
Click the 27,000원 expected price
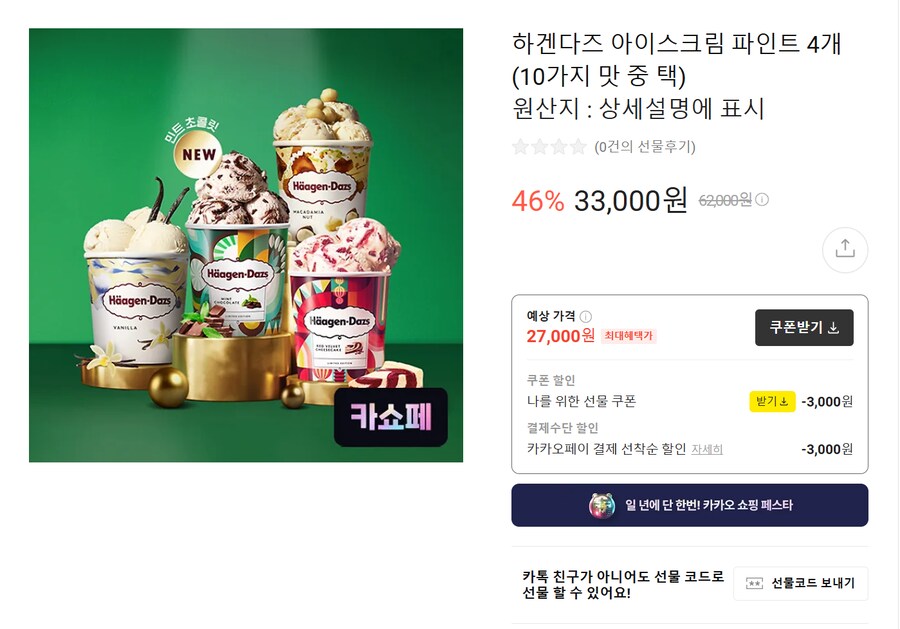[560, 336]
